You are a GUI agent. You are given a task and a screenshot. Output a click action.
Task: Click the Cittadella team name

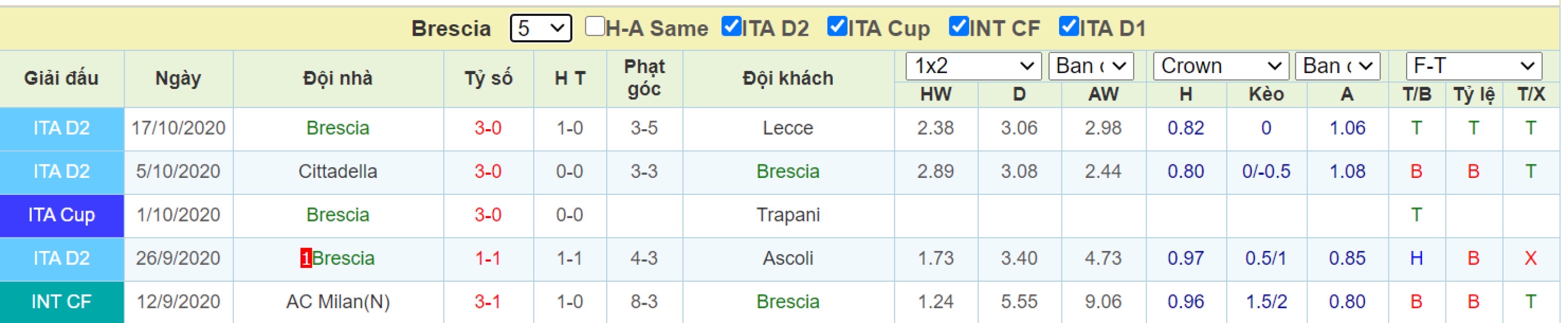tap(338, 171)
